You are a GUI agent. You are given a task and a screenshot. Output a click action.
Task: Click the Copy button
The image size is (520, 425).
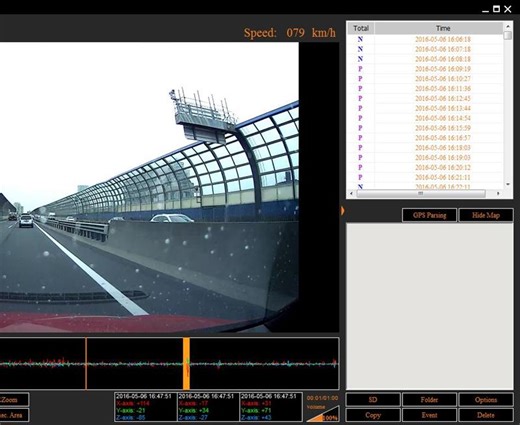click(373, 415)
